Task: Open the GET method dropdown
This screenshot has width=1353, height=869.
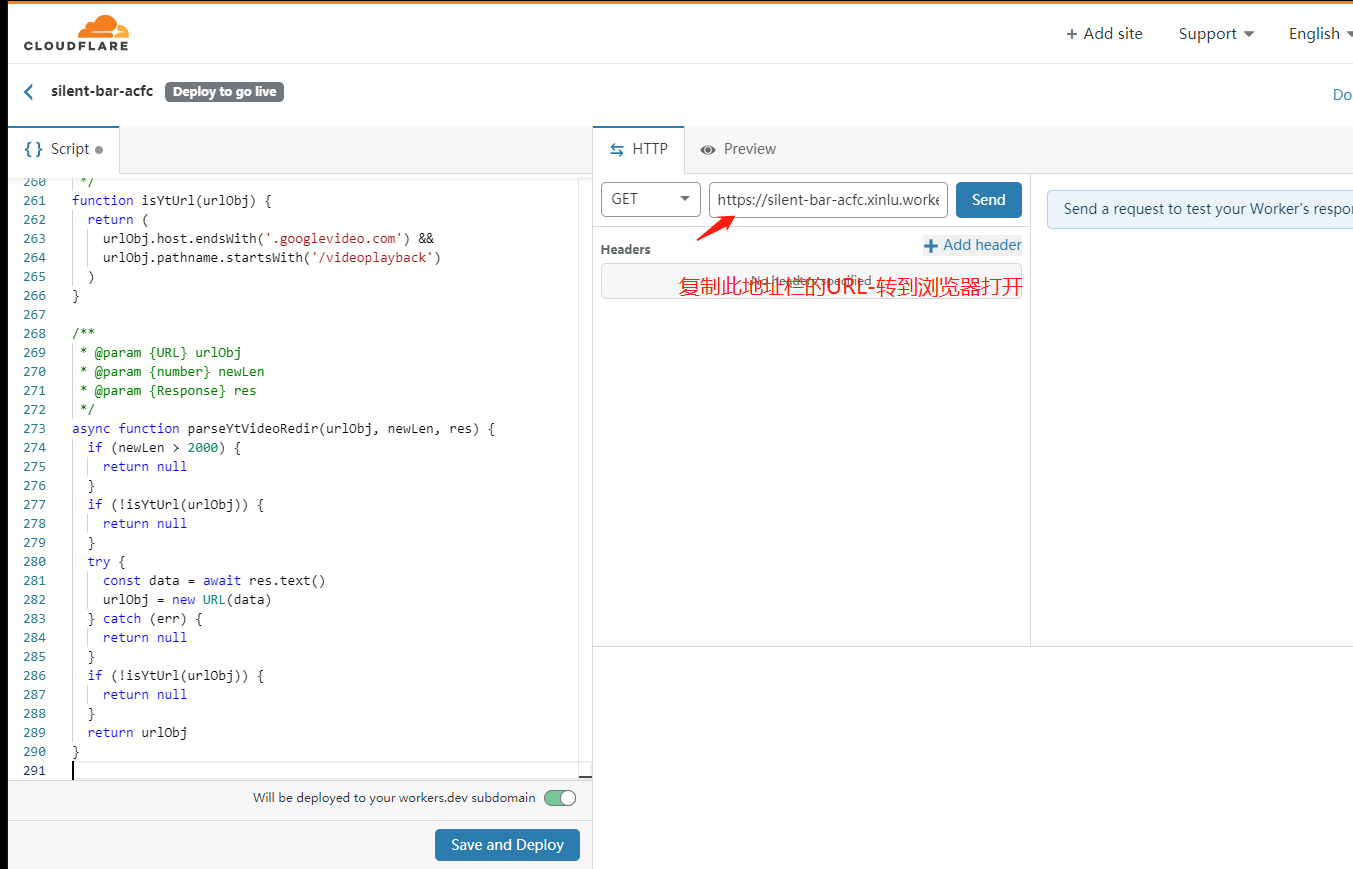Action: [x=650, y=199]
